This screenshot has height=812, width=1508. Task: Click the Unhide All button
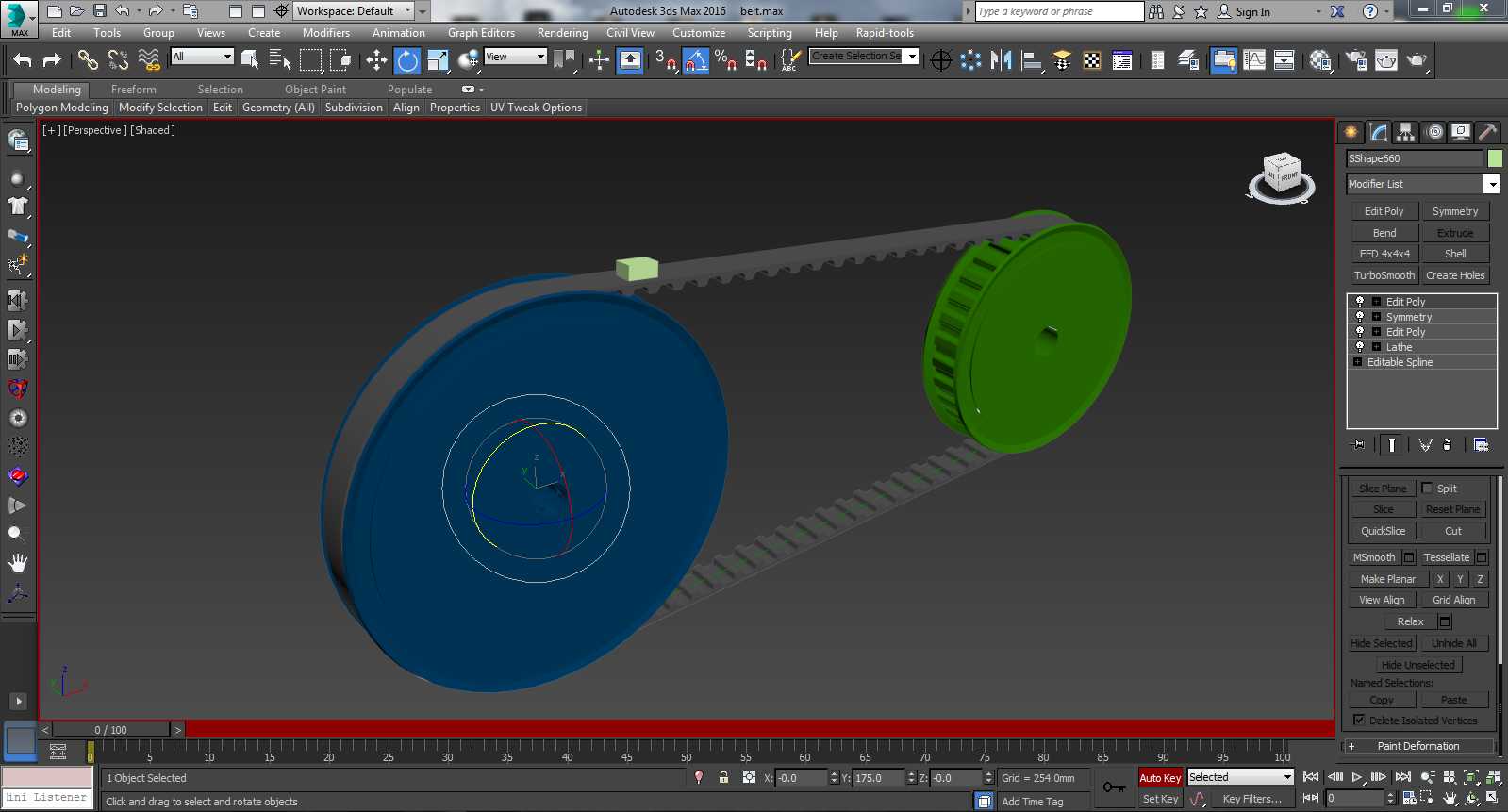click(x=1453, y=643)
